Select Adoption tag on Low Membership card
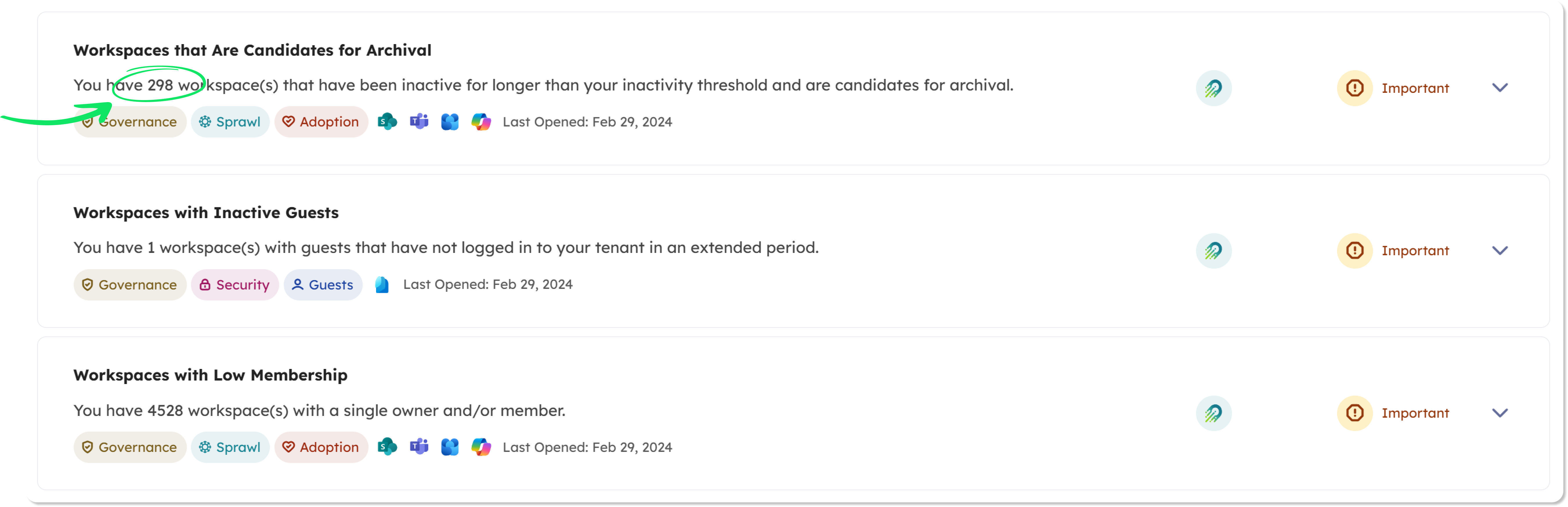This screenshot has width=1568, height=507. pos(321,447)
